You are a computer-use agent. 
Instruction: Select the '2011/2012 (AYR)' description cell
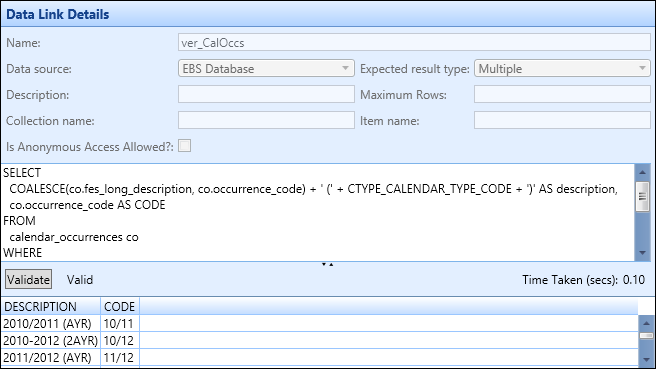pos(51,358)
